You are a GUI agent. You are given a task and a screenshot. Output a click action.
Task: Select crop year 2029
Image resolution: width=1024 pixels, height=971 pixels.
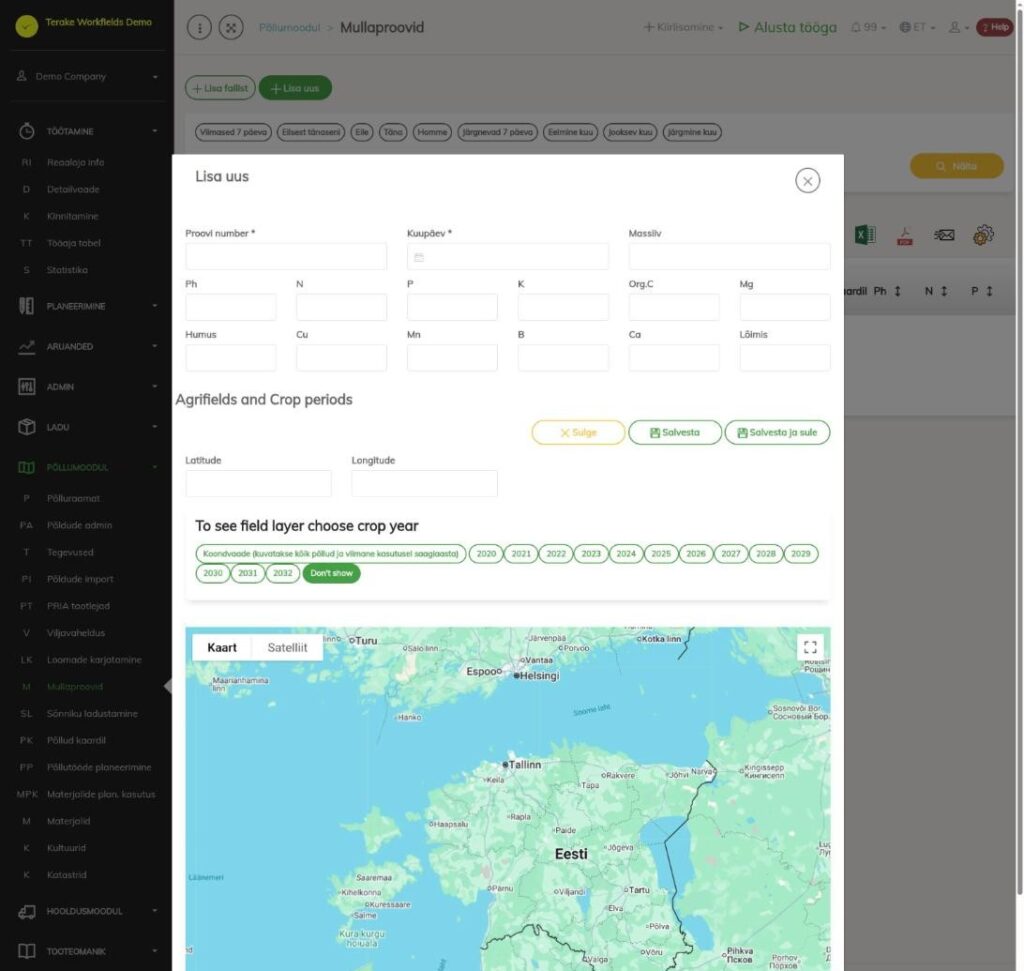click(801, 554)
